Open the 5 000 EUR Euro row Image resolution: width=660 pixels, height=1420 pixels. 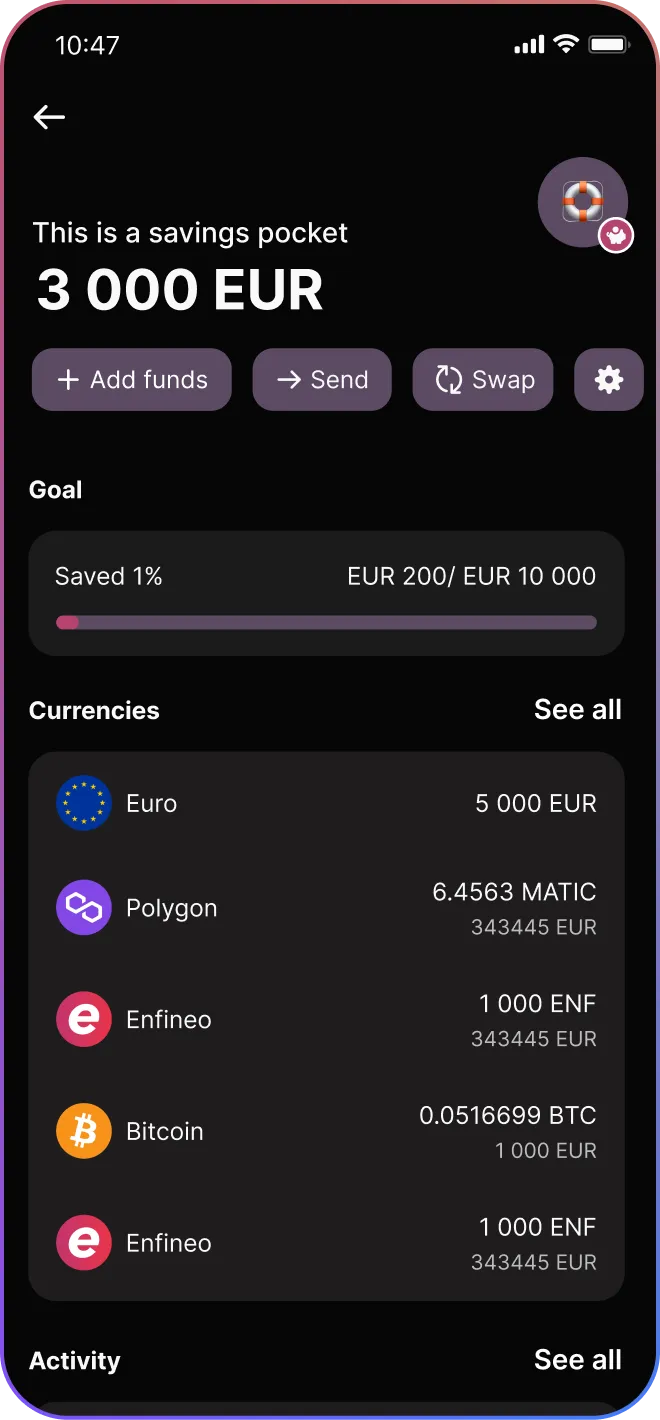[x=326, y=803]
